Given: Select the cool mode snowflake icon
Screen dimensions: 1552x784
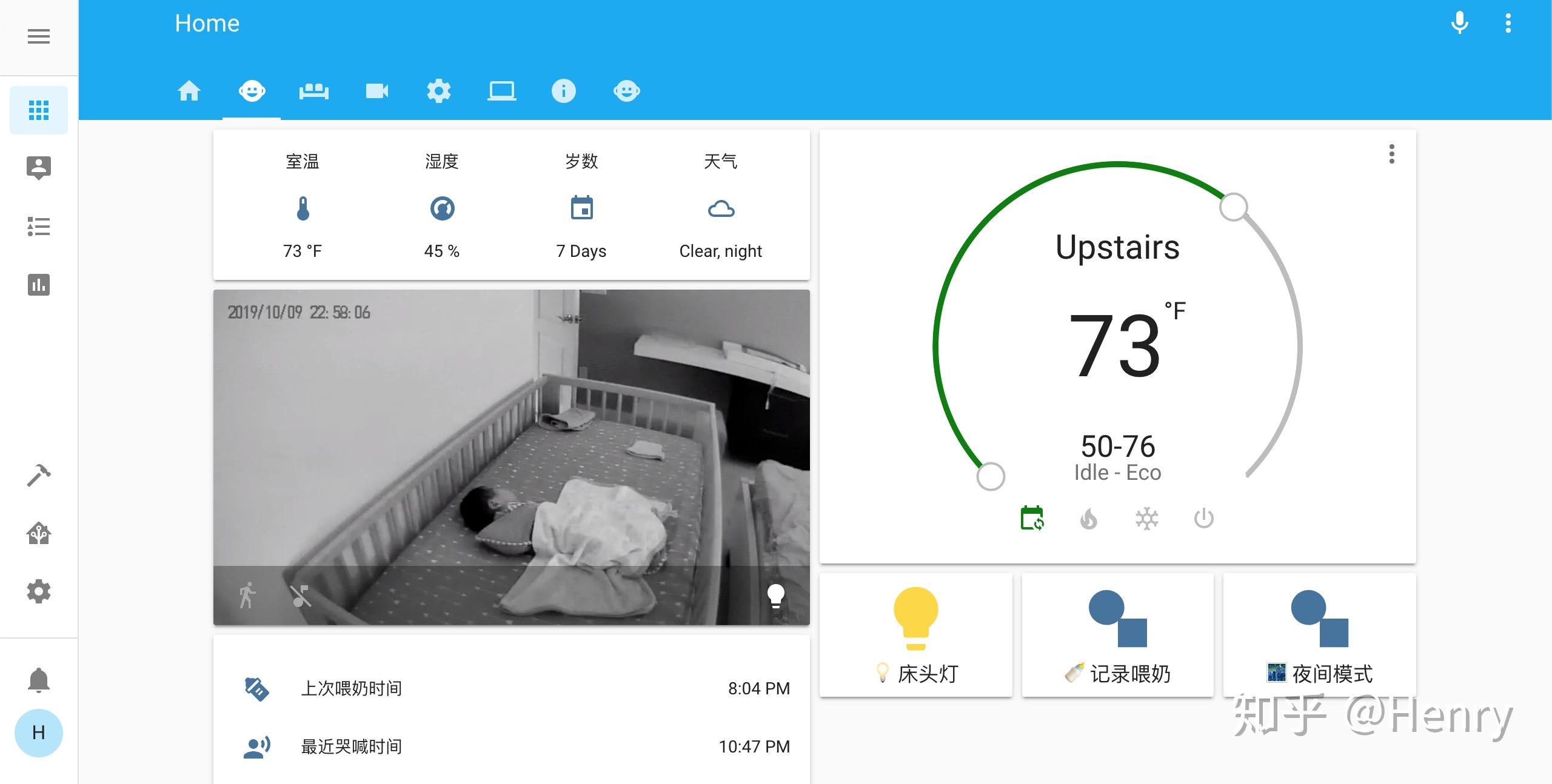Looking at the screenshot, I should tap(1147, 518).
